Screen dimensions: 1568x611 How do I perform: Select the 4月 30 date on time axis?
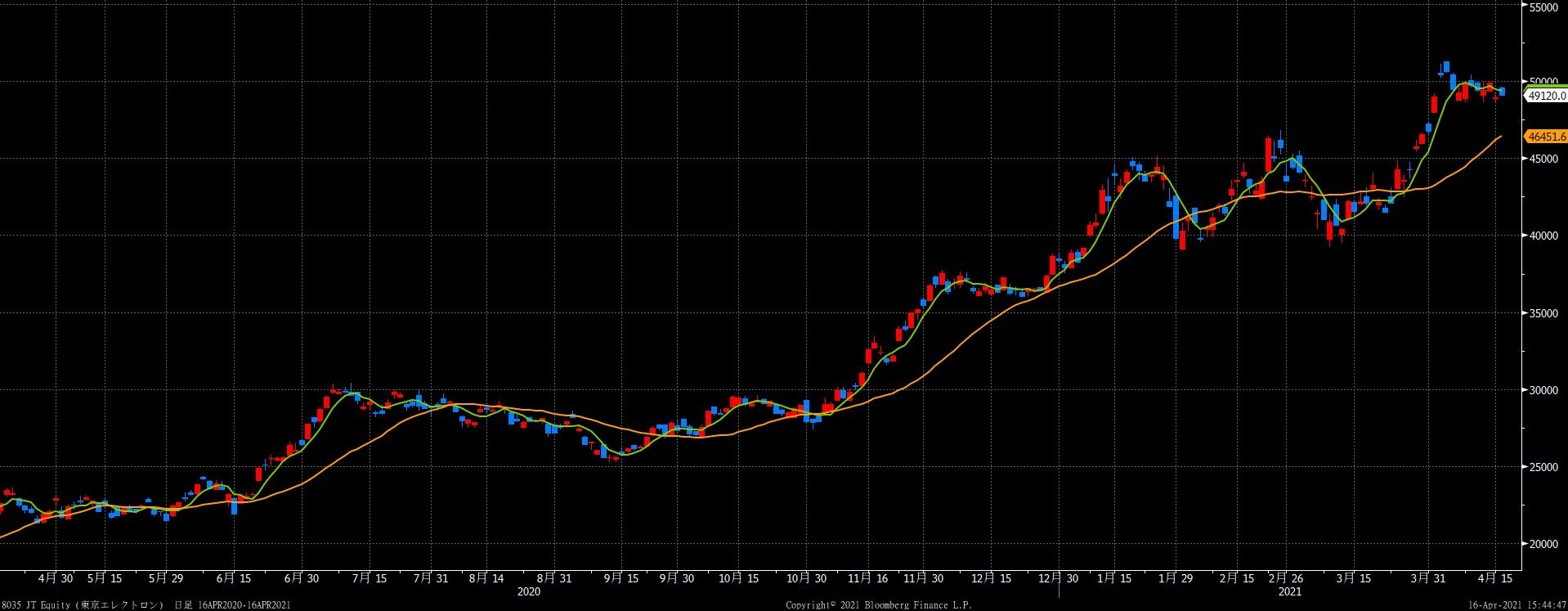[x=56, y=578]
